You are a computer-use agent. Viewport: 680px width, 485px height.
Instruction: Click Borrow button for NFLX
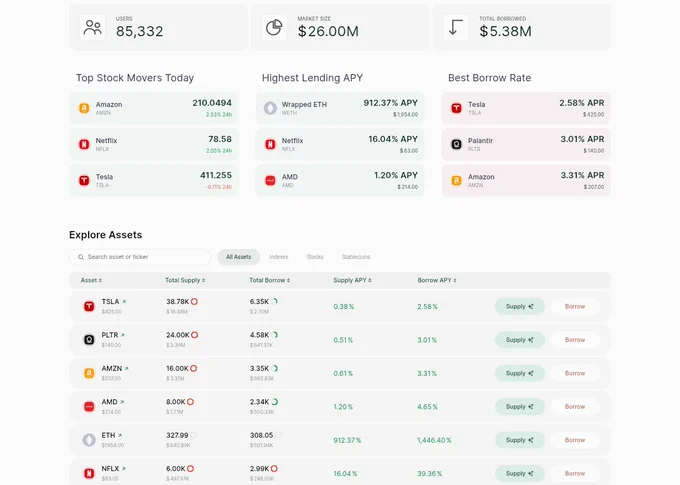point(575,473)
